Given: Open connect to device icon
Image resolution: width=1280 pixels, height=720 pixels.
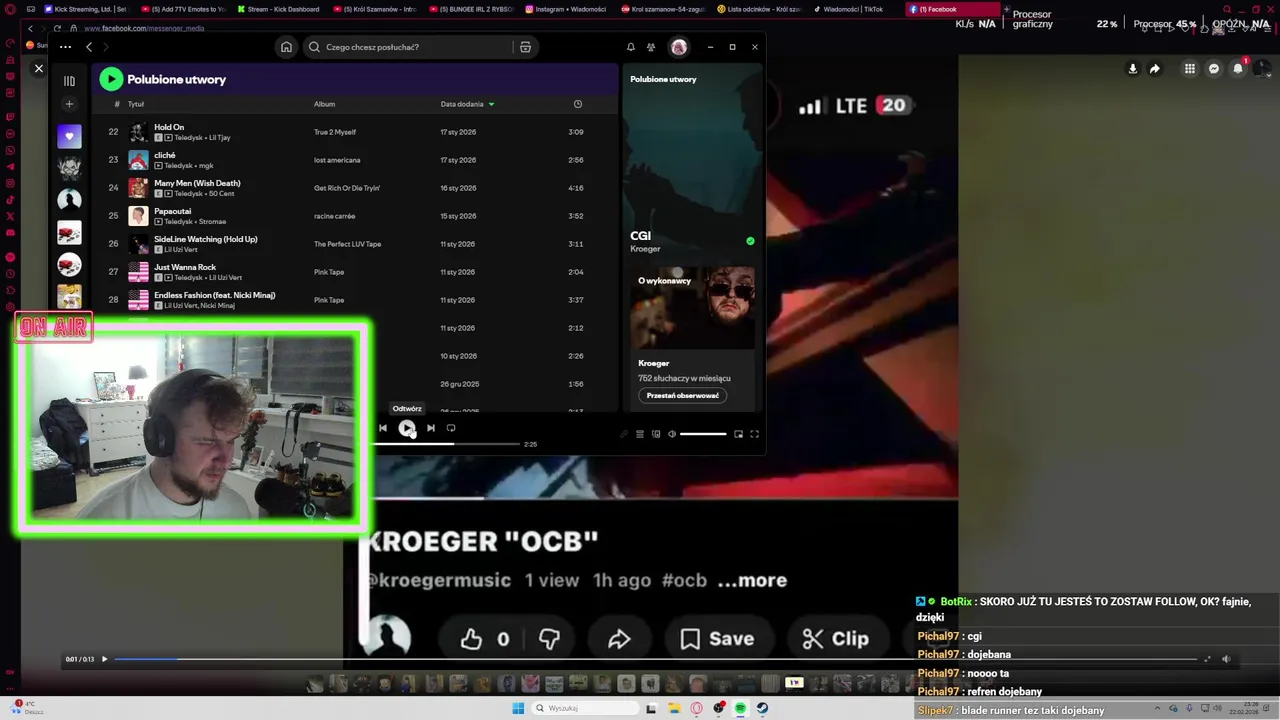Looking at the screenshot, I should (x=656, y=434).
